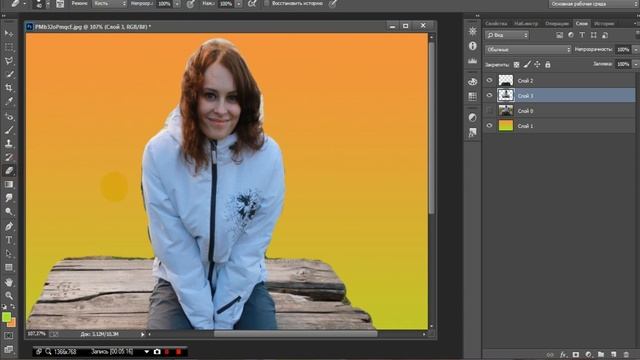640x360 pixels.
Task: Select the Crop tool
Action: tap(9, 88)
